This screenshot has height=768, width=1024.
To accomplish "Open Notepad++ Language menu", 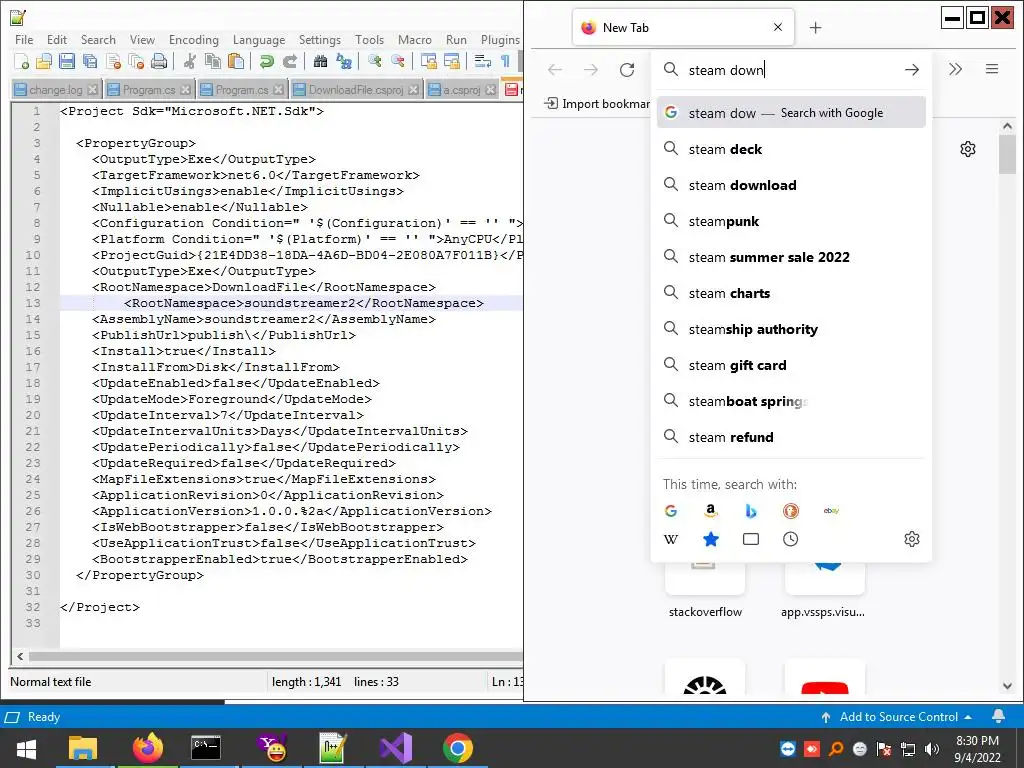I will 259,40.
